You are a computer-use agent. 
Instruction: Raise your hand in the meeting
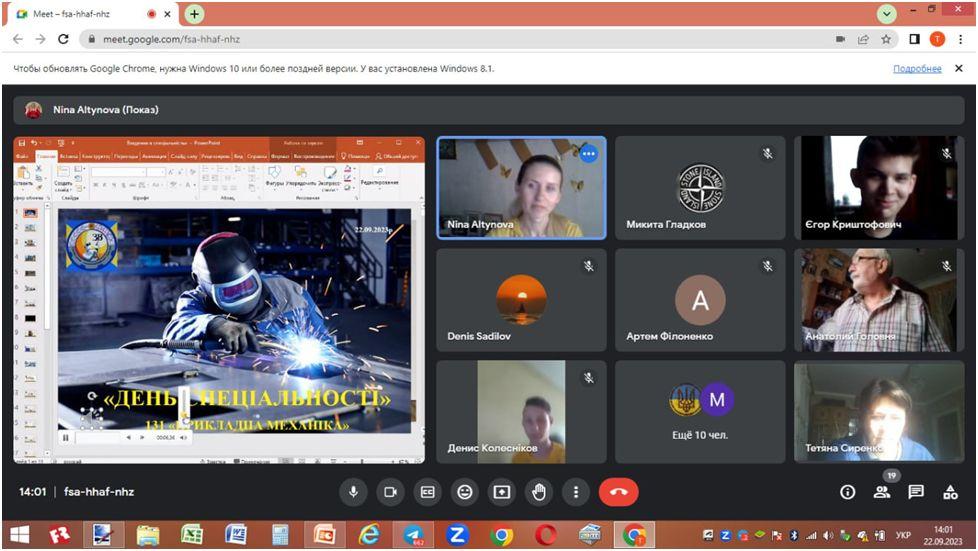[x=539, y=492]
